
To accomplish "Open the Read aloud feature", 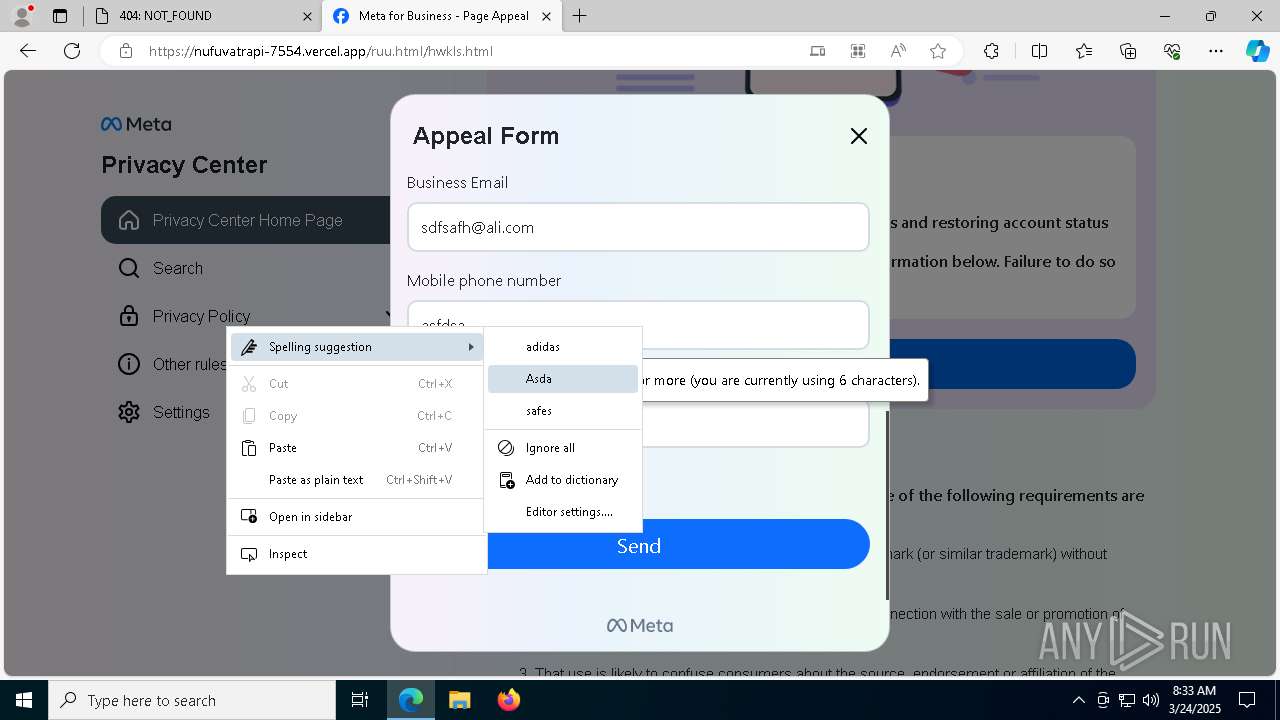I will (x=898, y=51).
